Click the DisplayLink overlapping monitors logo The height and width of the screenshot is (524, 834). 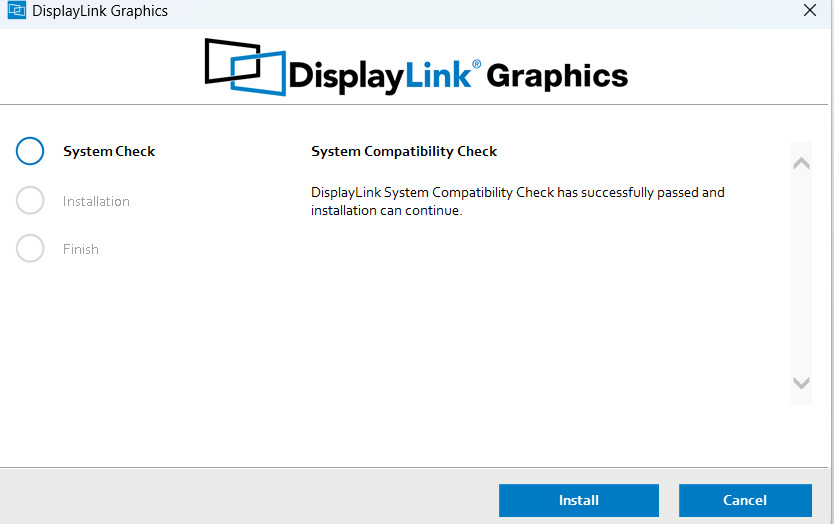pyautogui.click(x=244, y=66)
